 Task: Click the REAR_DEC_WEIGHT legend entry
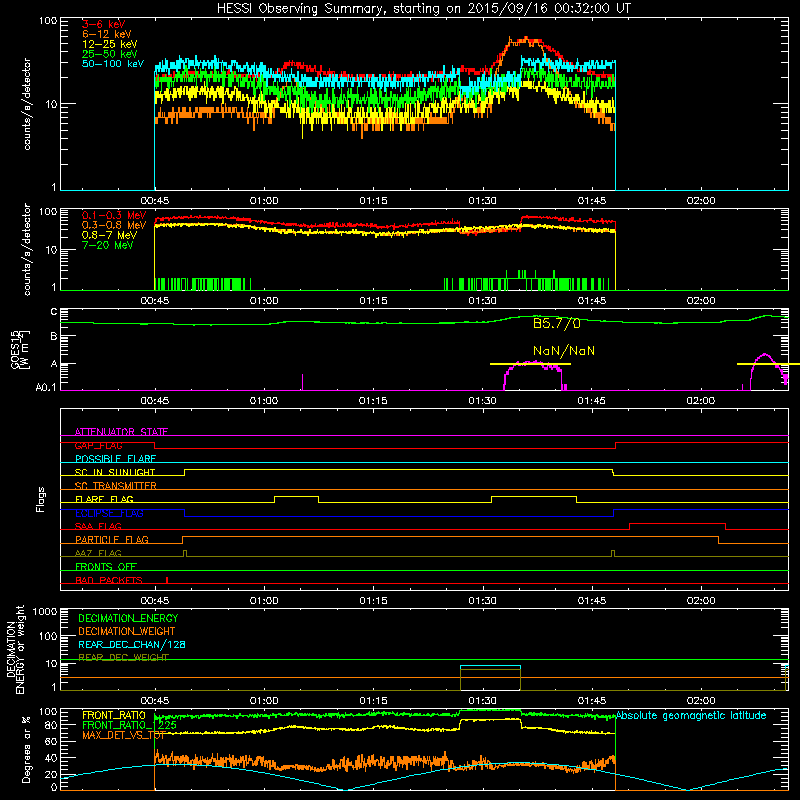point(123,657)
